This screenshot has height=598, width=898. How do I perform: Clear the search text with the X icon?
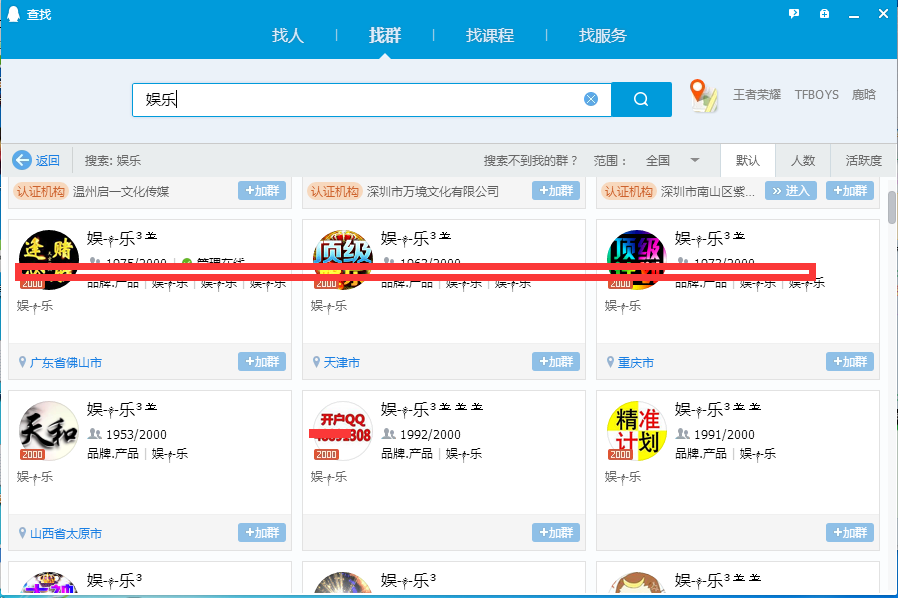click(x=590, y=100)
